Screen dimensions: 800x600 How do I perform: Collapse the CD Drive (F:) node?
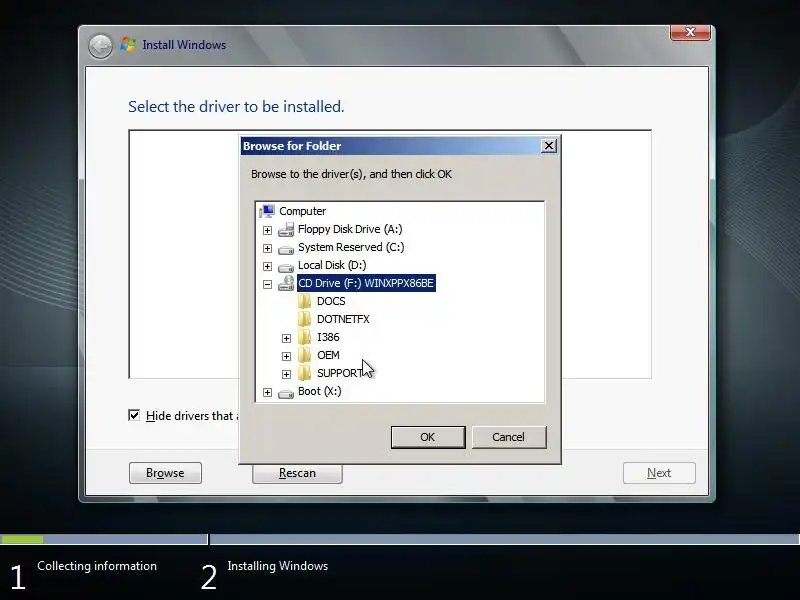click(267, 284)
